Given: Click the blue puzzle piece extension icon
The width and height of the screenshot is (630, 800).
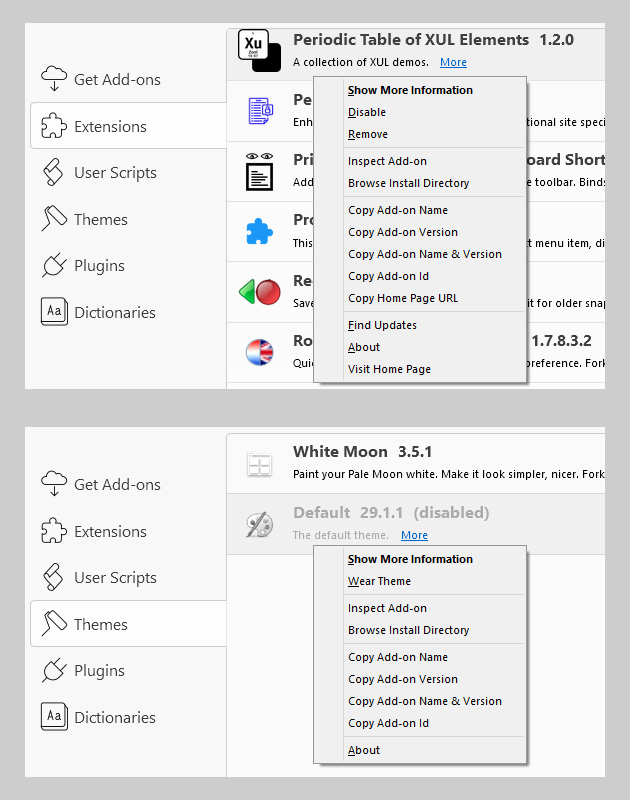Looking at the screenshot, I should click(260, 231).
